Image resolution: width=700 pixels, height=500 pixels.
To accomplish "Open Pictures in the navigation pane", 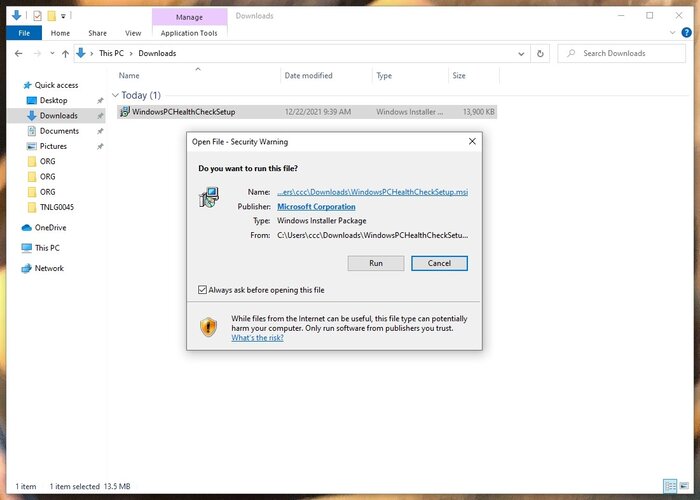I will pyautogui.click(x=53, y=146).
